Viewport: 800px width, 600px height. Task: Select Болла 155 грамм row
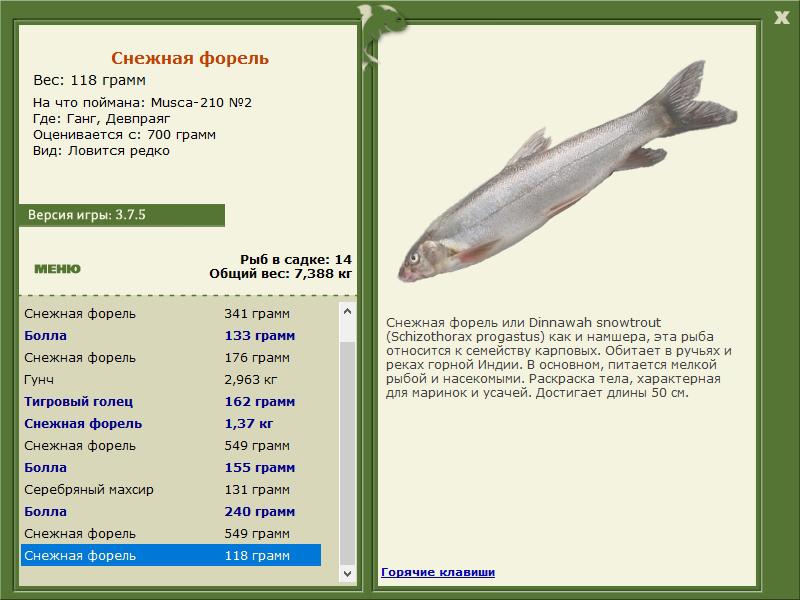pyautogui.click(x=171, y=467)
